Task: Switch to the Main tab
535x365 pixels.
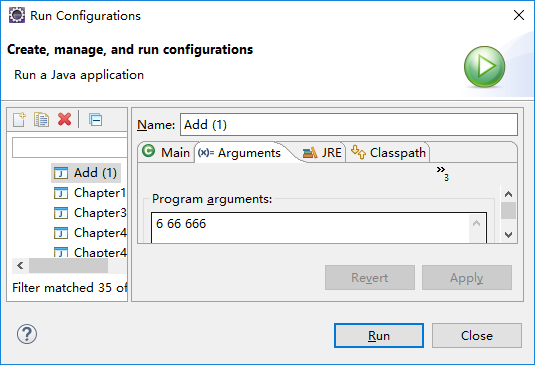Action: coord(166,152)
